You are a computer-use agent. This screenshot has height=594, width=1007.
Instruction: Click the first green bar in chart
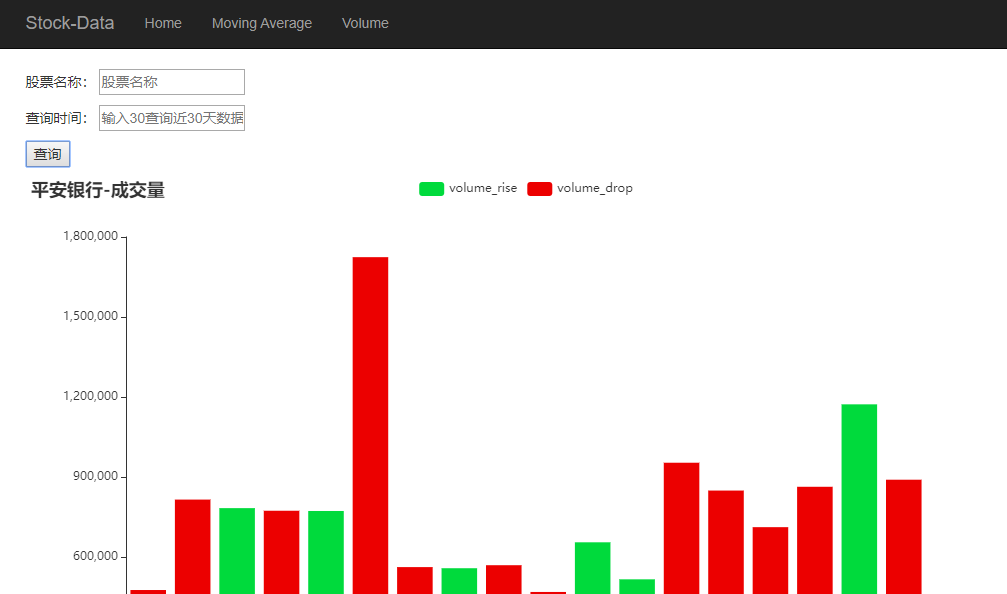[237, 551]
